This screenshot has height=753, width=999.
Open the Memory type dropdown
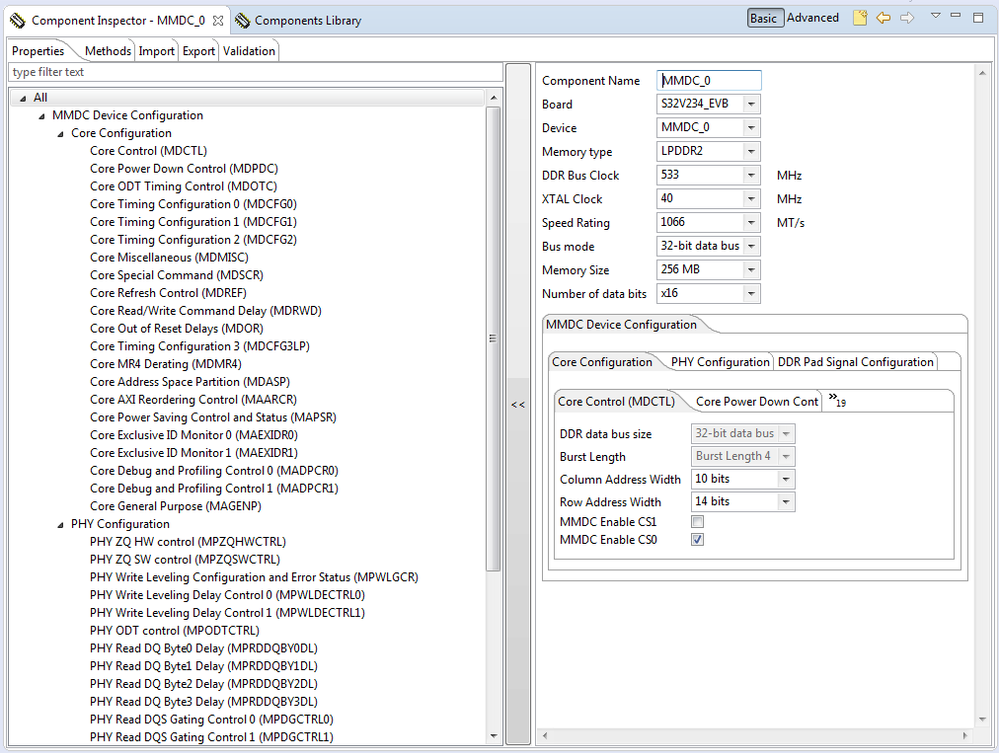pyautogui.click(x=751, y=151)
